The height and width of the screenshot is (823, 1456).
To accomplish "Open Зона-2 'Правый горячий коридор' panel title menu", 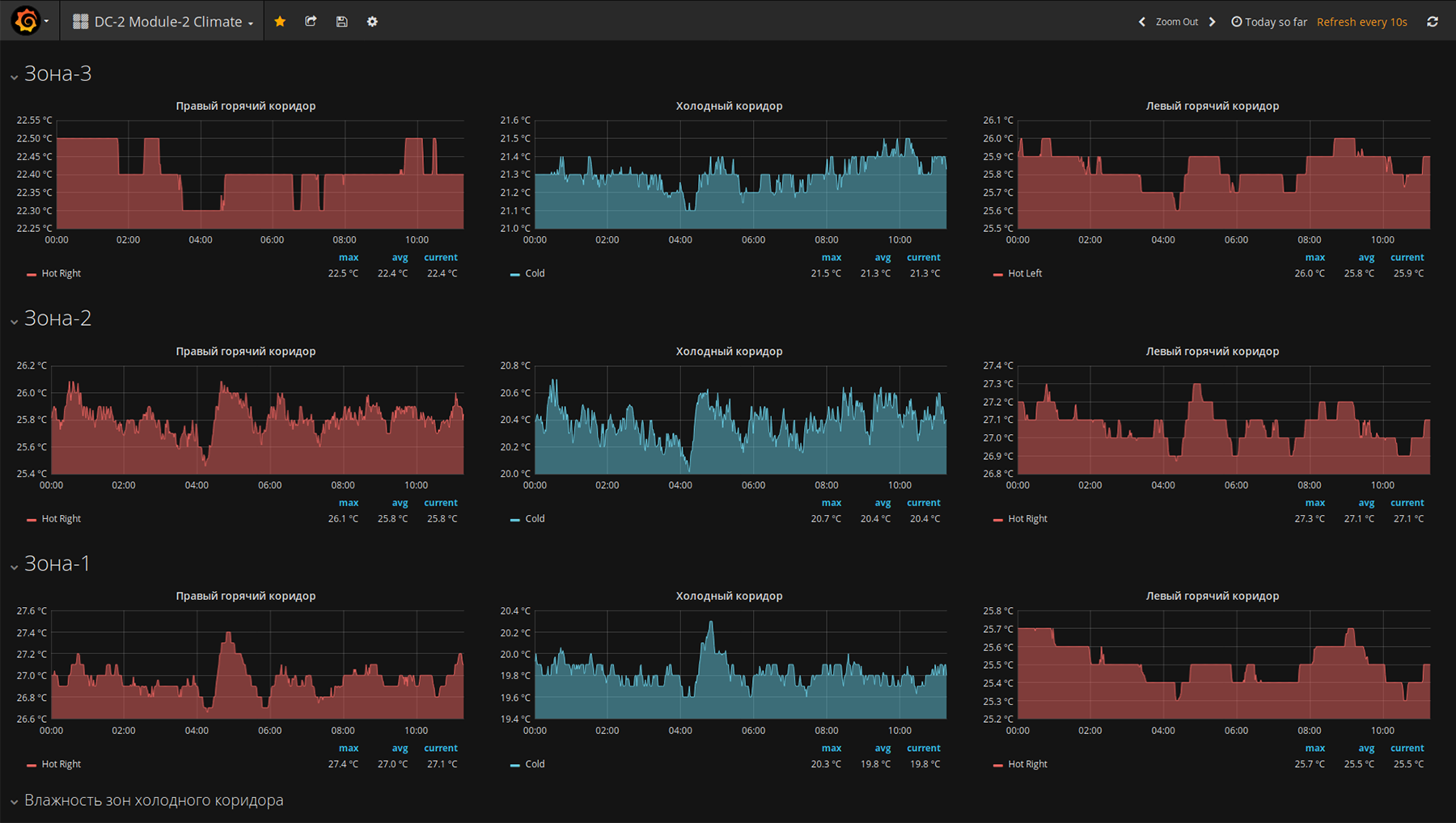I will point(246,351).
